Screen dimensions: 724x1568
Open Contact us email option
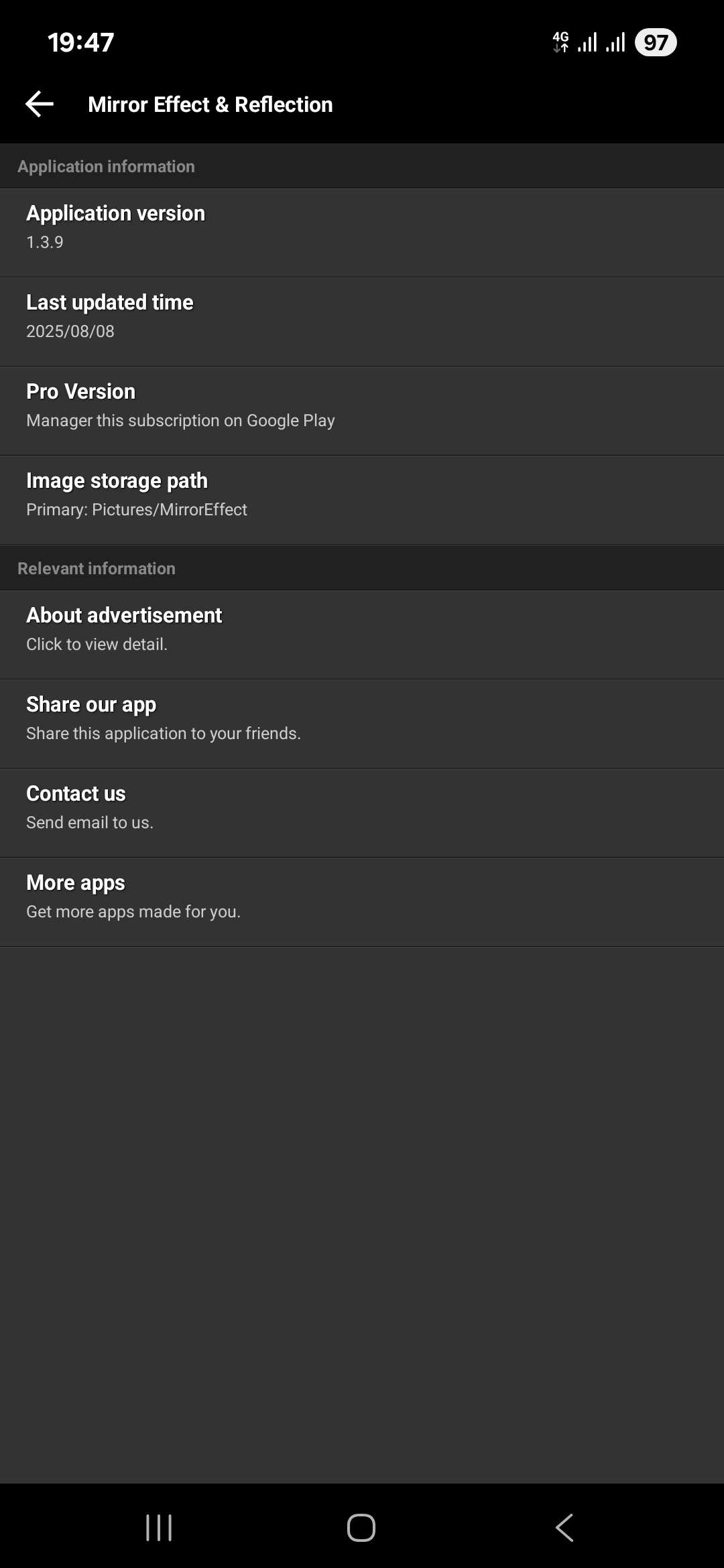point(362,813)
